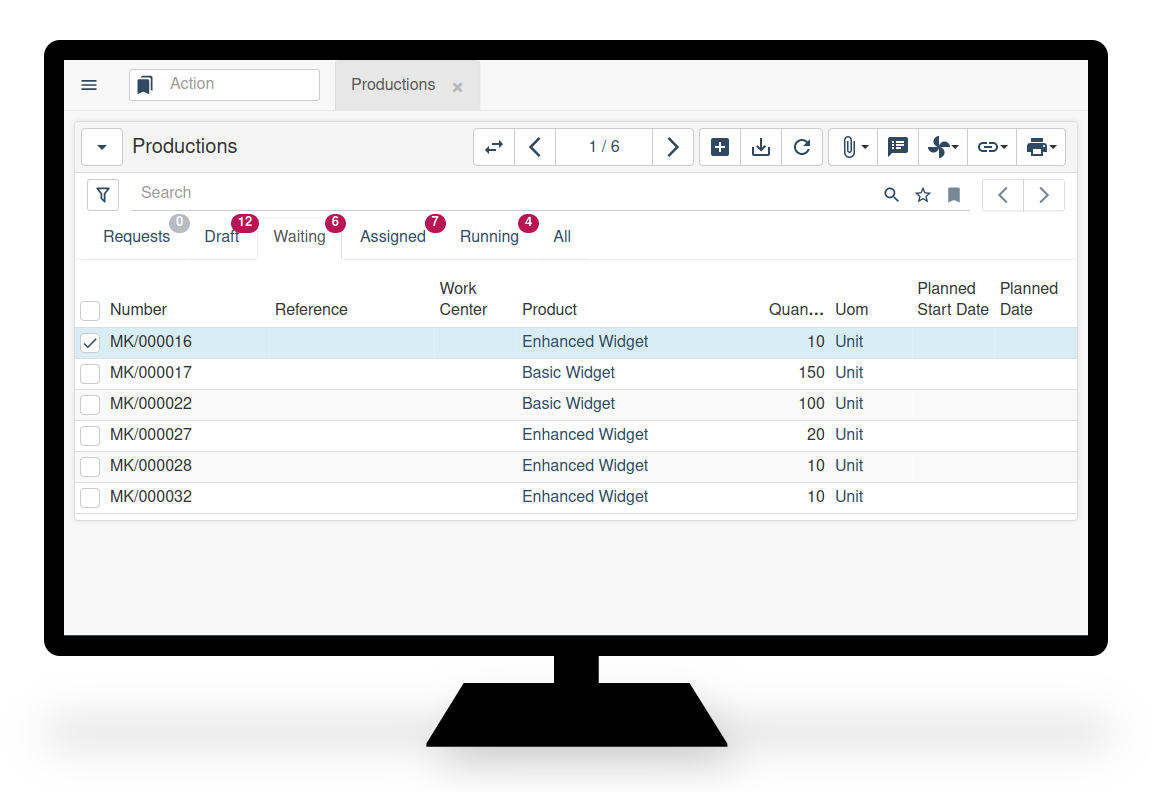The height and width of the screenshot is (792, 1152).
Task: Open production MK/000016
Action: [x=151, y=342]
